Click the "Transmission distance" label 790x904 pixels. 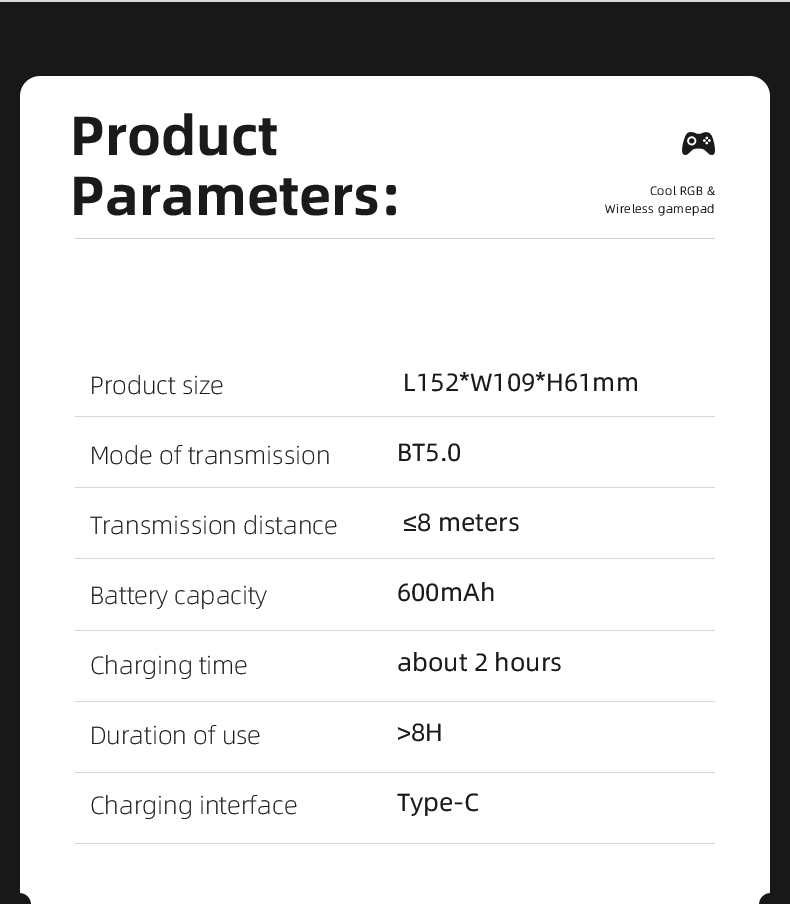click(214, 525)
